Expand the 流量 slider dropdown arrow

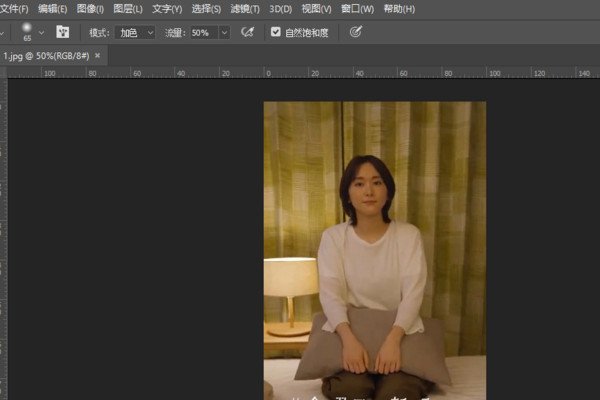coord(225,33)
